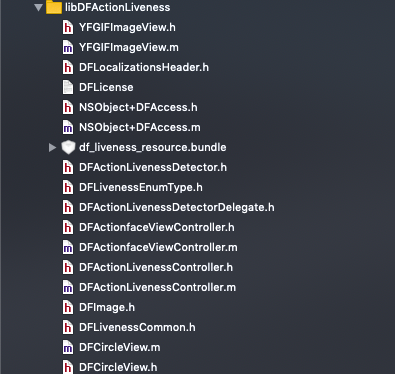Click header icon of DFImage.h
395x374 pixels.
pos(68,307)
